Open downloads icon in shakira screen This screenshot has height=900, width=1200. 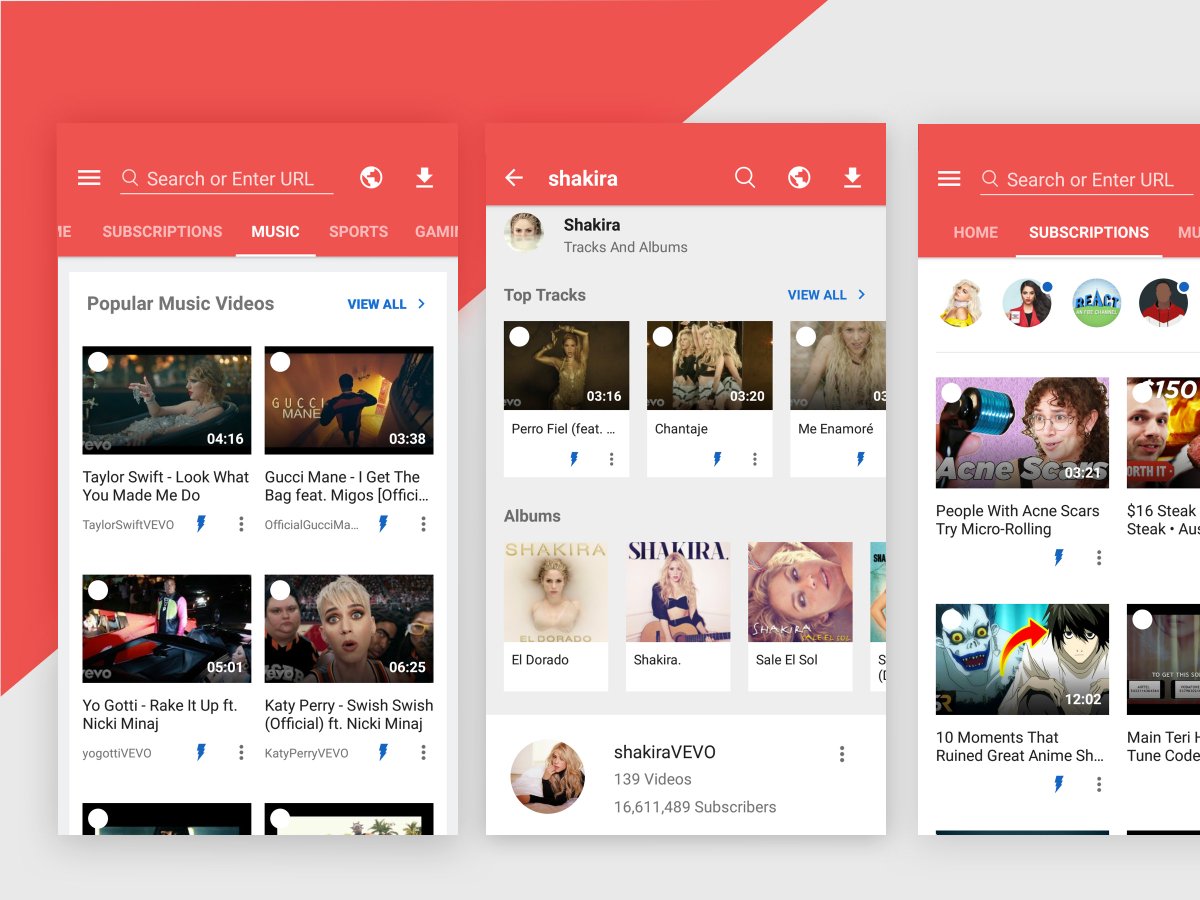pos(852,178)
